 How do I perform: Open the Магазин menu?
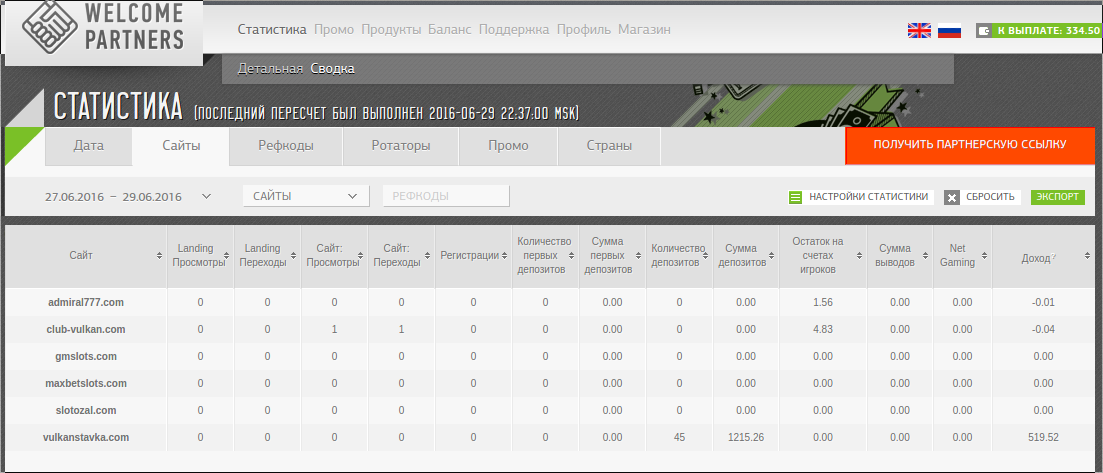(x=644, y=30)
